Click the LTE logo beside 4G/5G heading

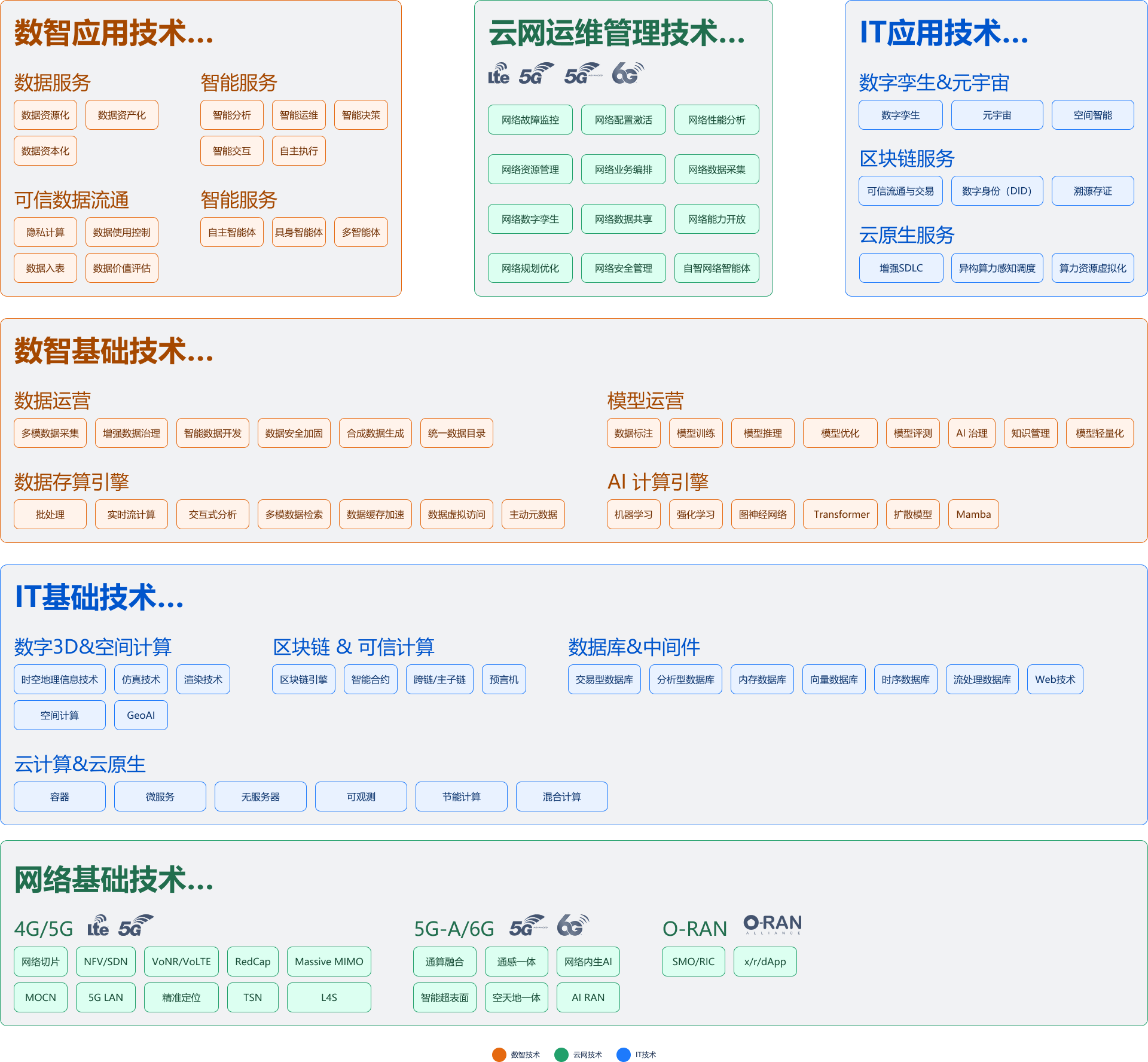tap(98, 926)
